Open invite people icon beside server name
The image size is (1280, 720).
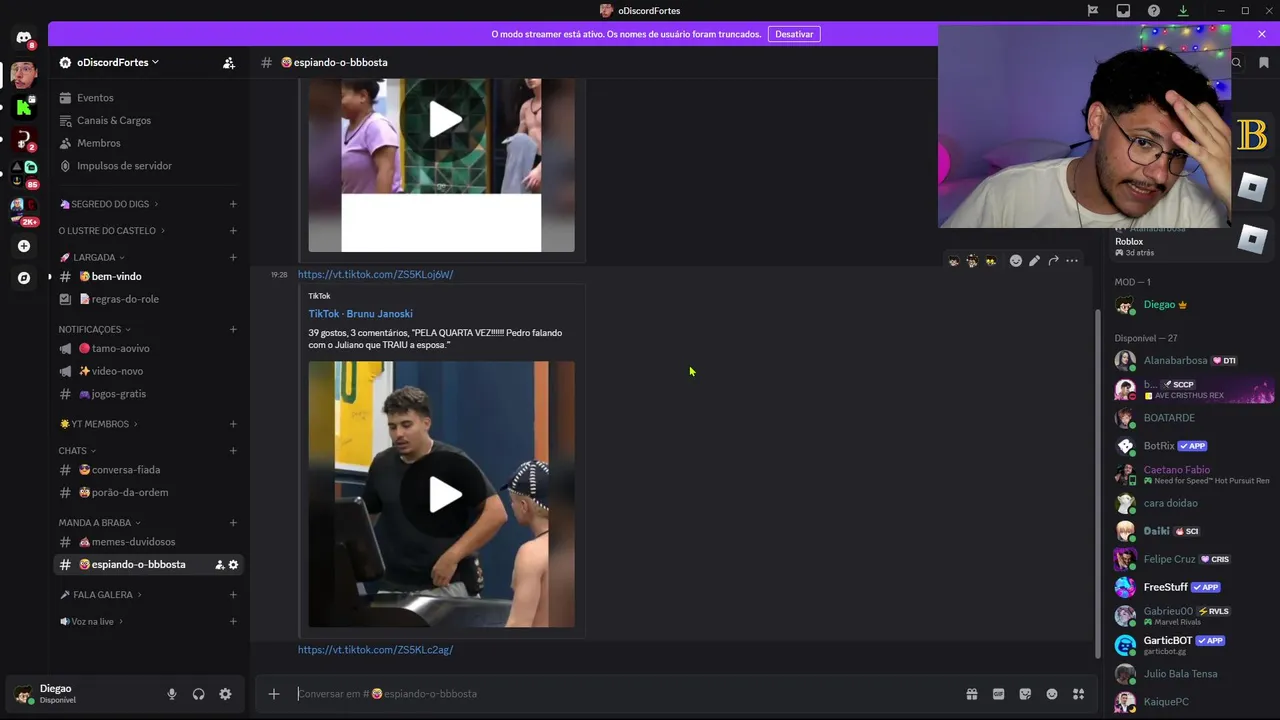pyautogui.click(x=229, y=62)
